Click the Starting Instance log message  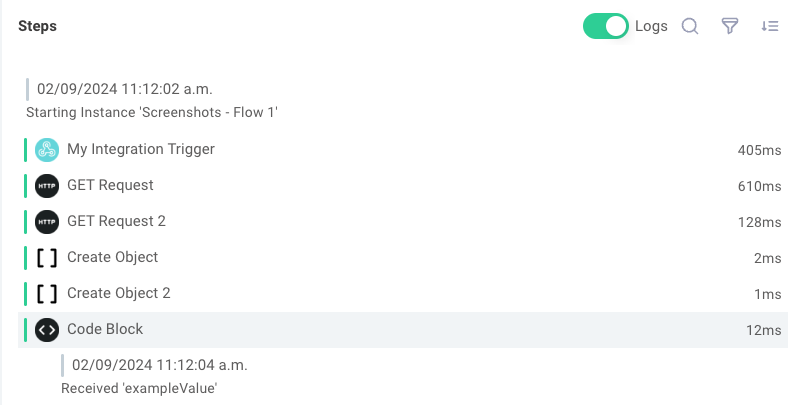pyautogui.click(x=152, y=112)
